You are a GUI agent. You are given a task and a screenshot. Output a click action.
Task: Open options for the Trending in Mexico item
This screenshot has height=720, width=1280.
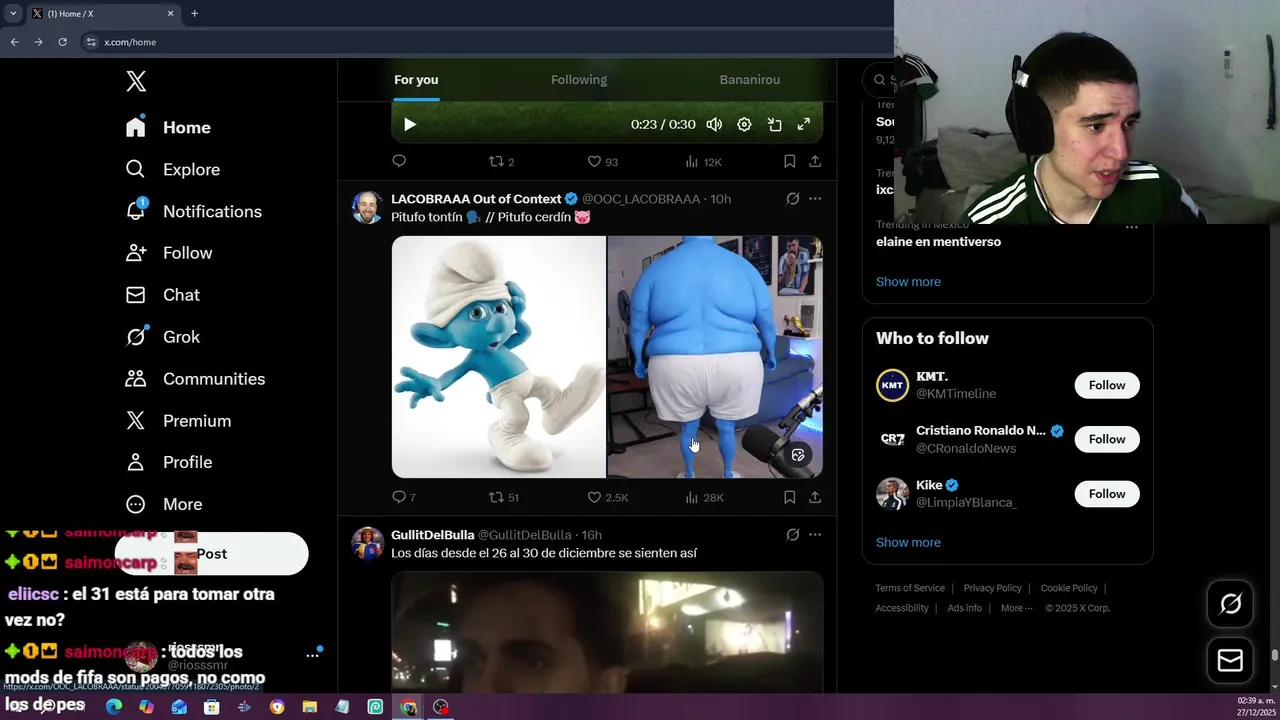point(1131,227)
